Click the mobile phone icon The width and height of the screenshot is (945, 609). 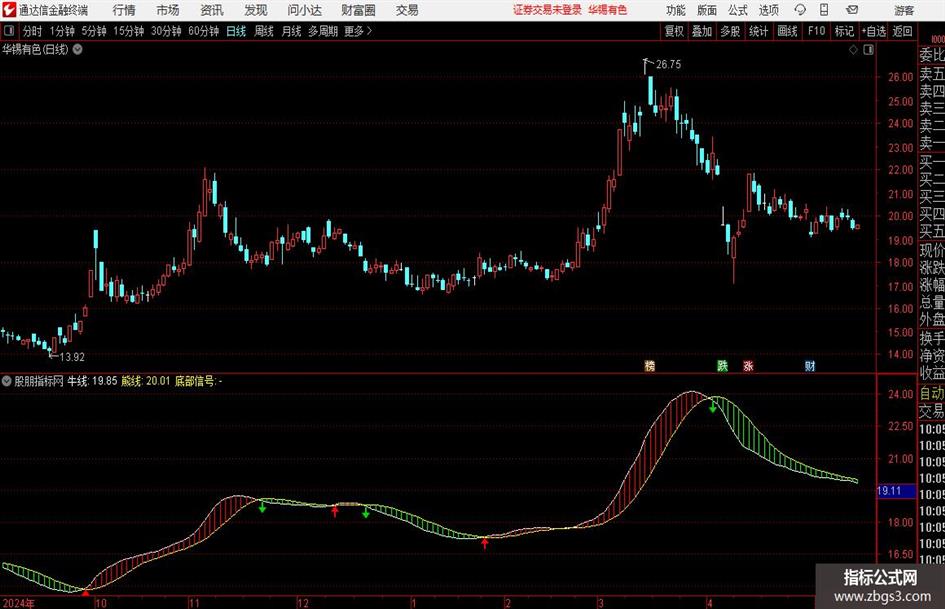coord(824,10)
